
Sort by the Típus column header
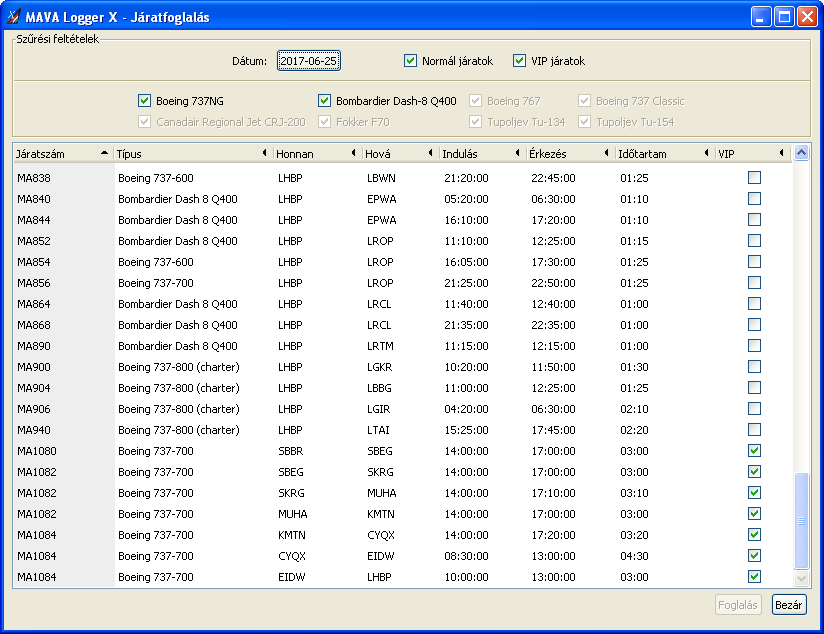coord(192,154)
